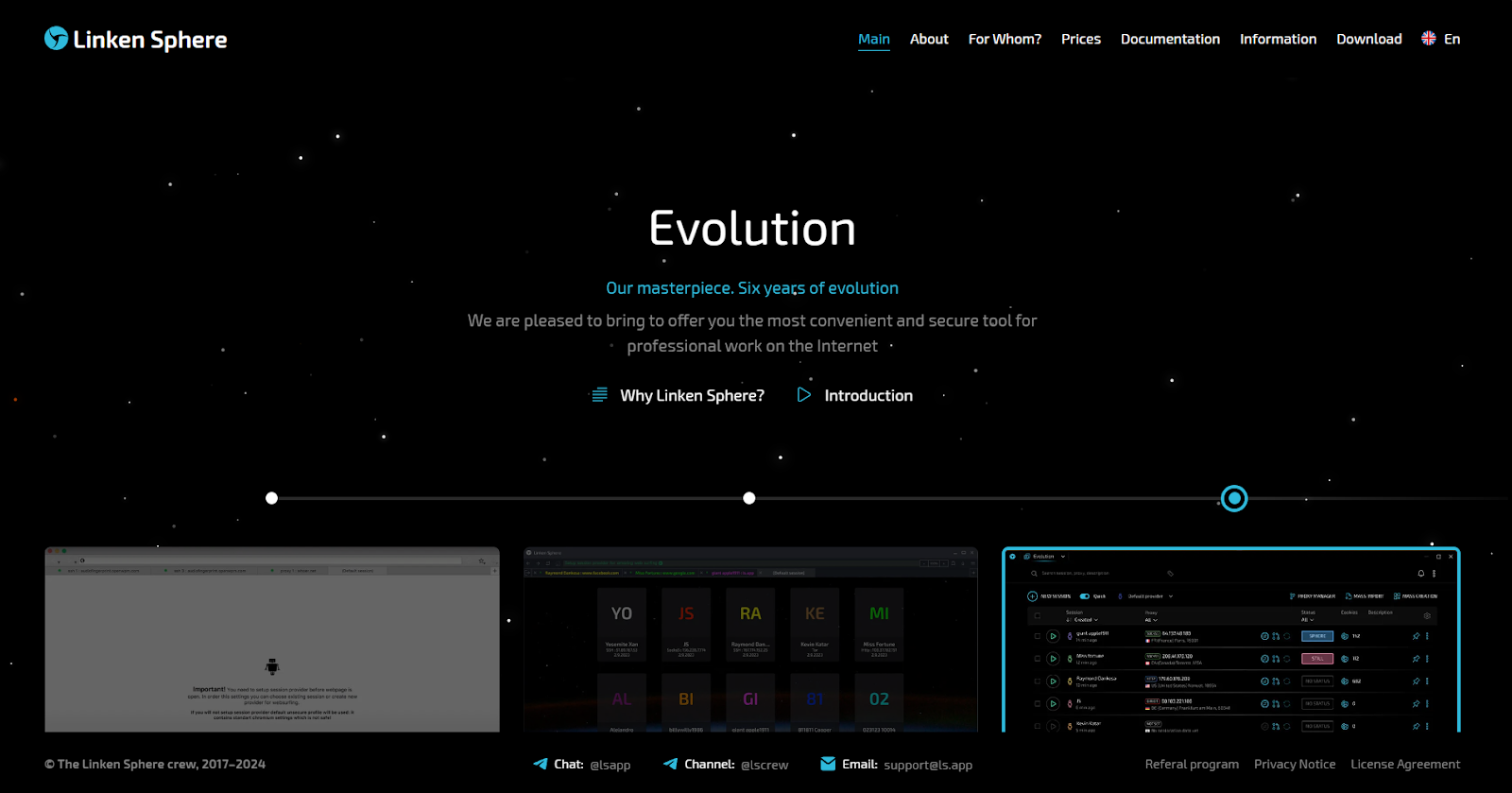Go to the Download page
This screenshot has height=793, width=1512.
1368,39
